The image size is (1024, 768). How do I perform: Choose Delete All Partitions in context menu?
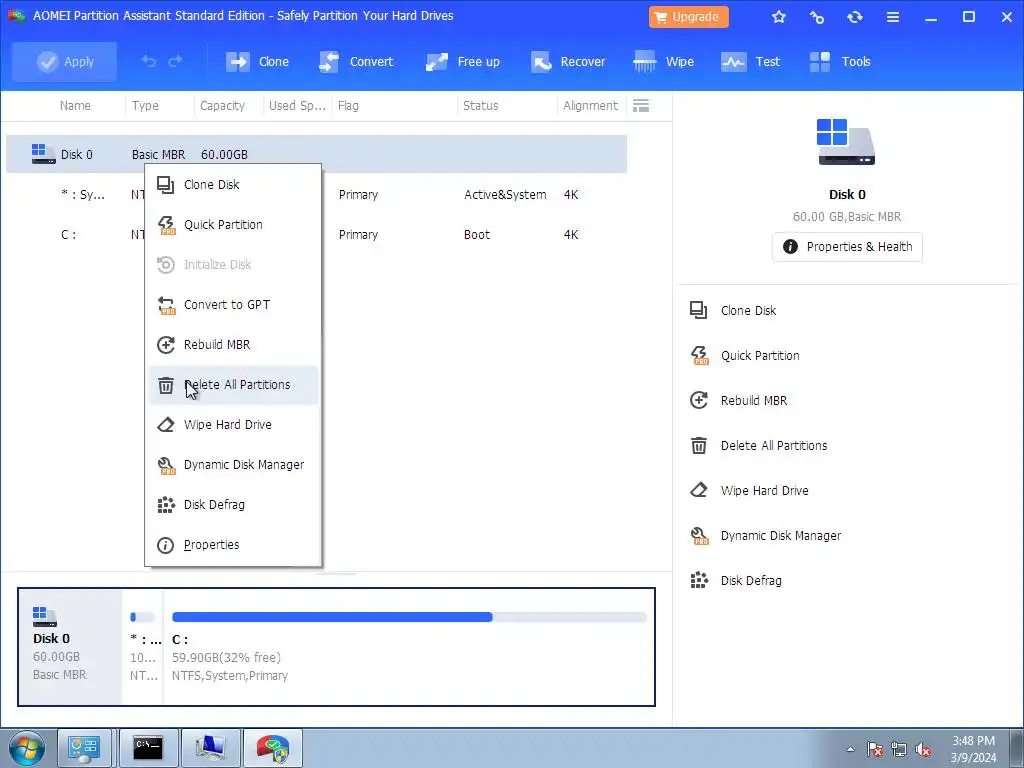click(233, 385)
